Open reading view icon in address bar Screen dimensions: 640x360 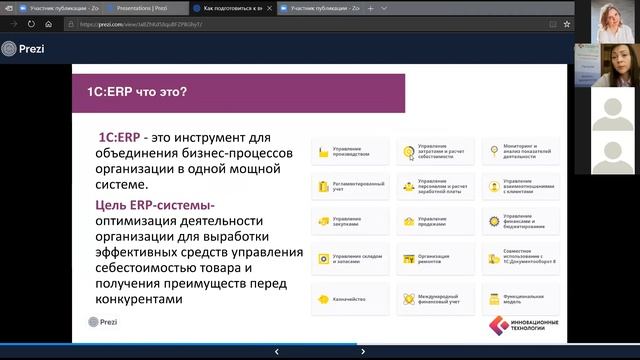(x=553, y=24)
